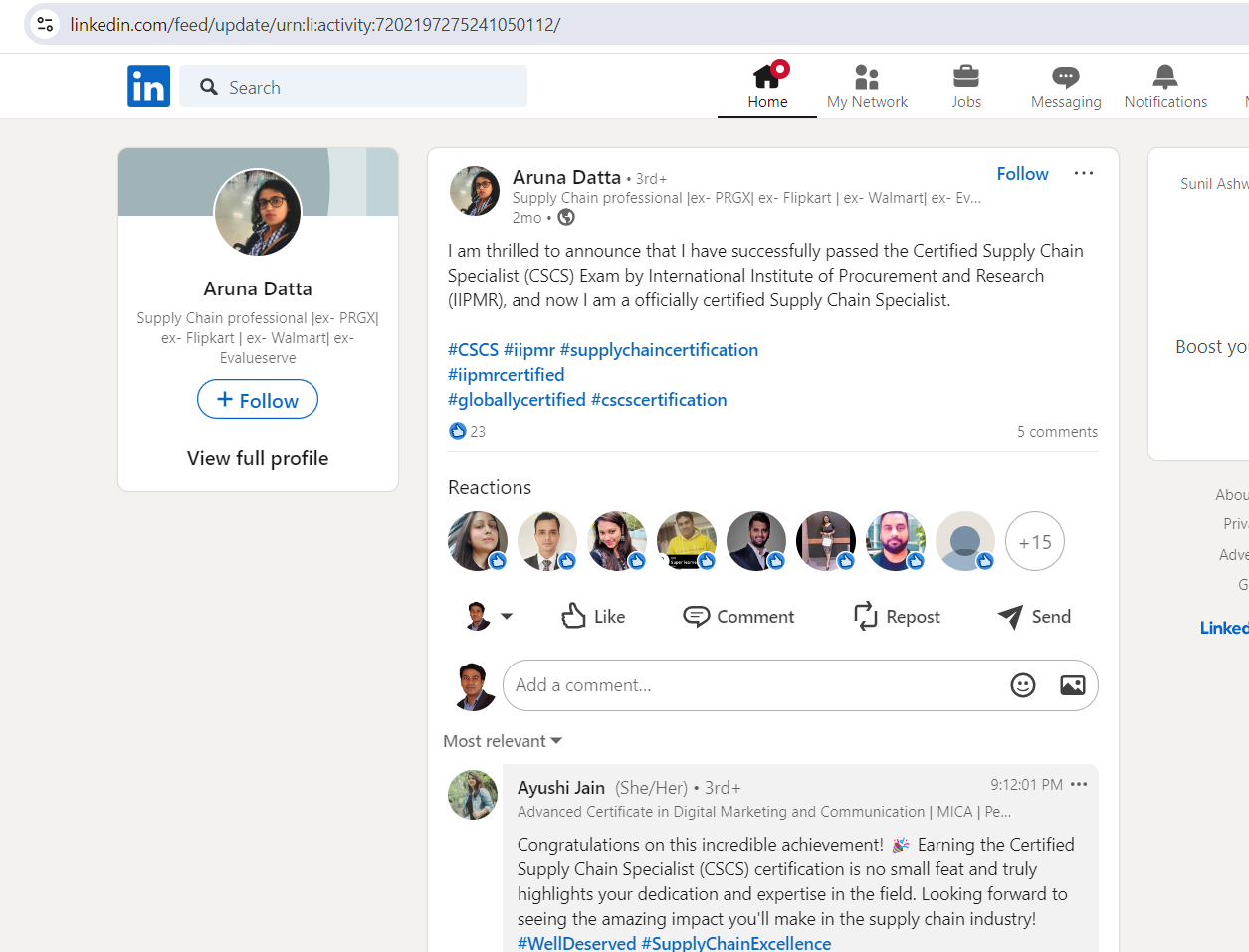Click the Comment speech bubble button
The image size is (1249, 952).
click(738, 617)
